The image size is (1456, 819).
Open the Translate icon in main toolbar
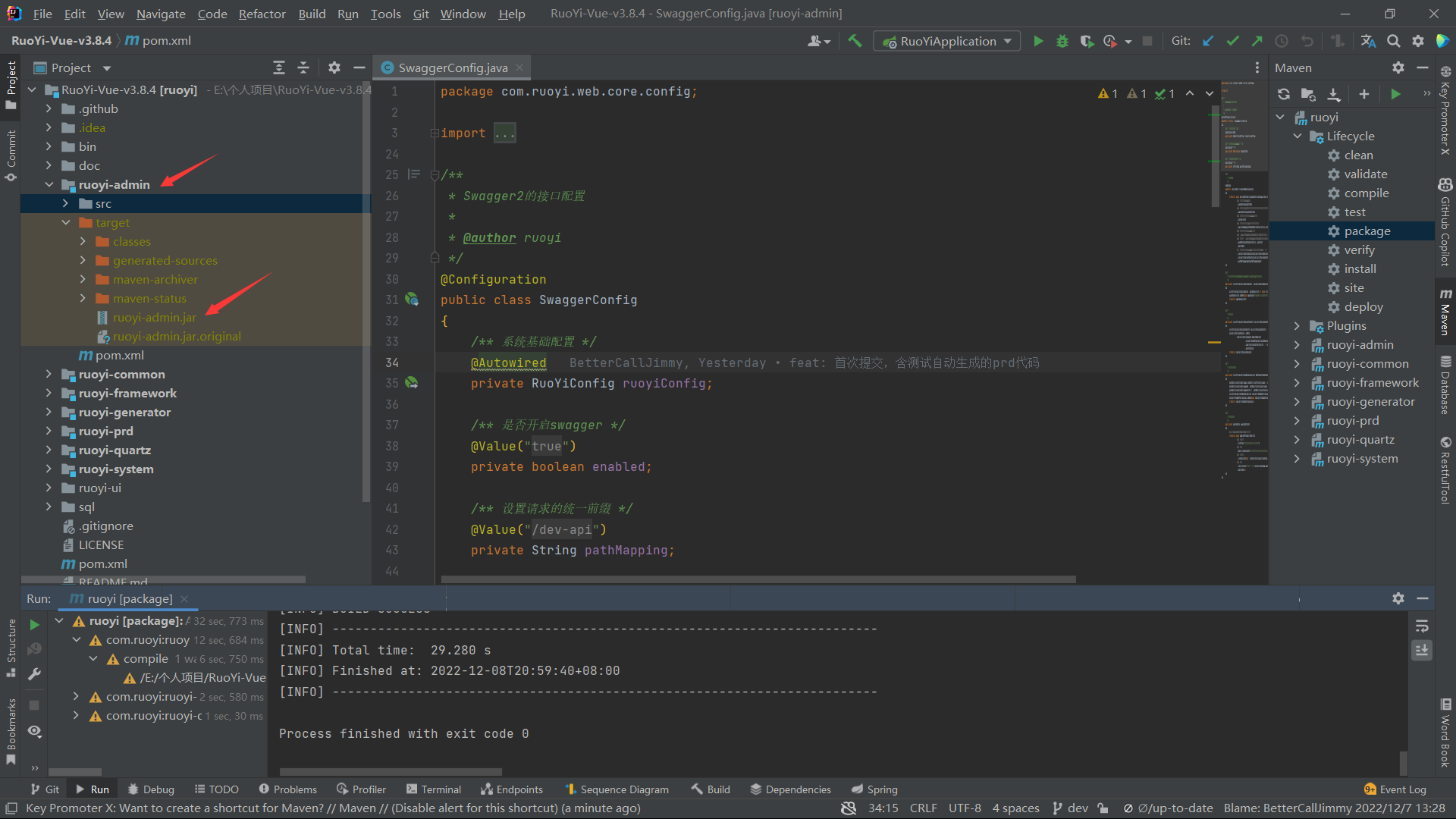[x=1369, y=41]
